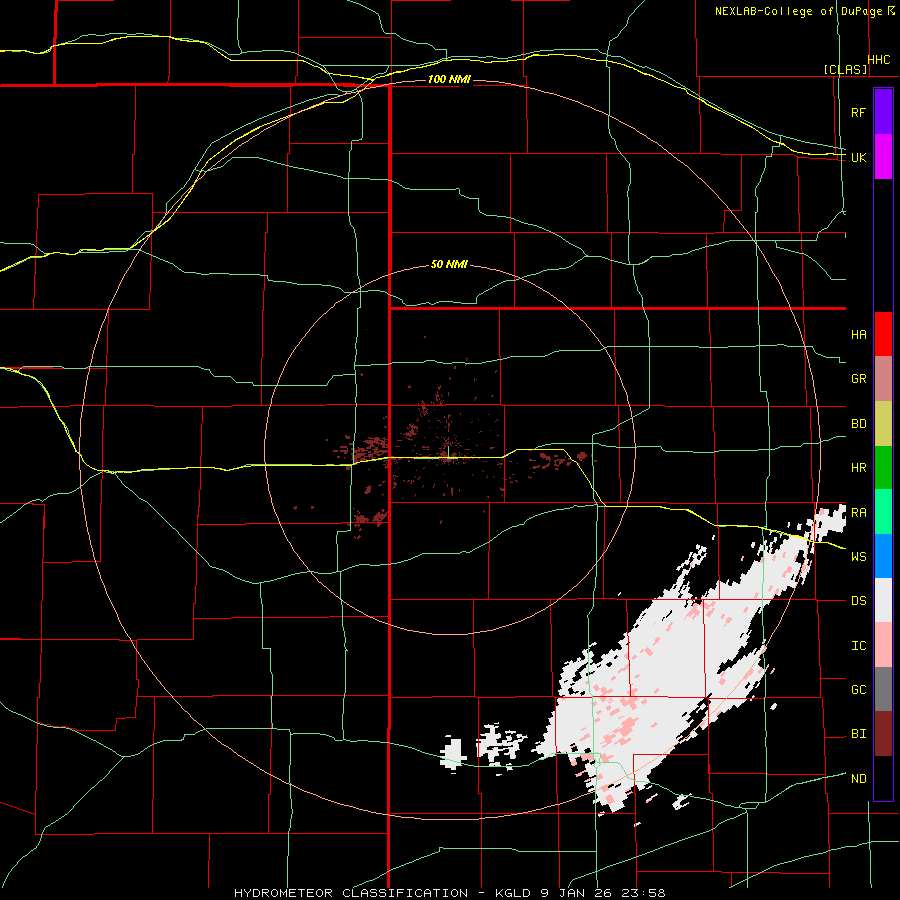Click the DS white color swatch
The width and height of the screenshot is (900, 900).
coord(883,600)
